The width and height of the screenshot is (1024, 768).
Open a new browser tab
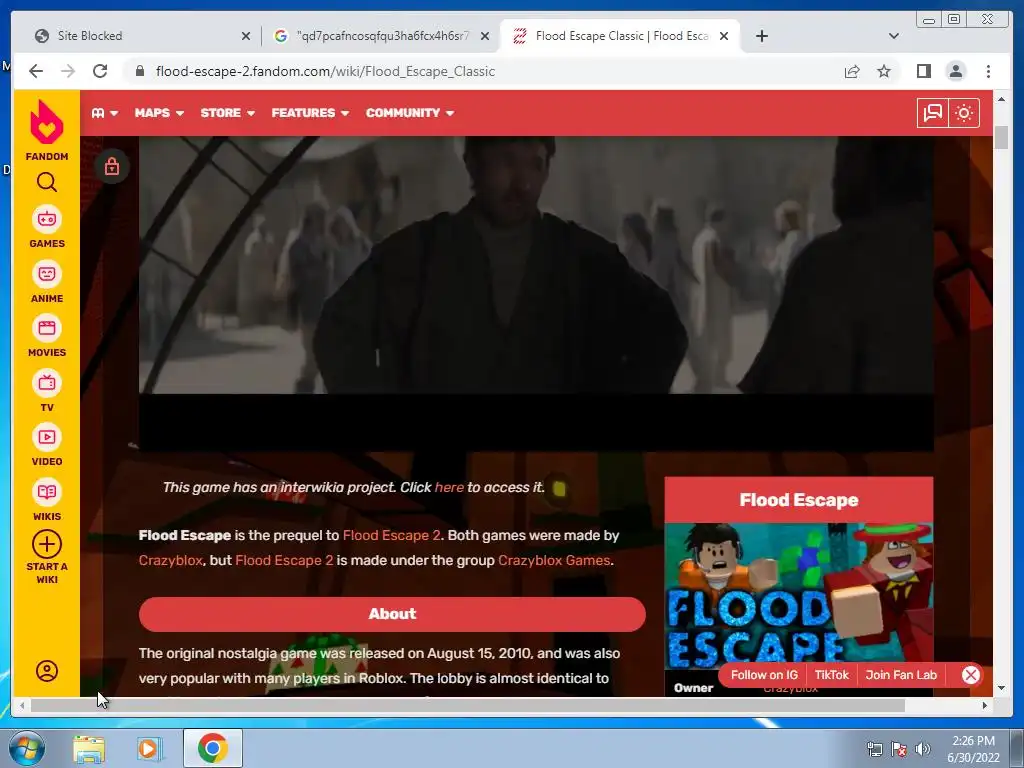coord(761,36)
